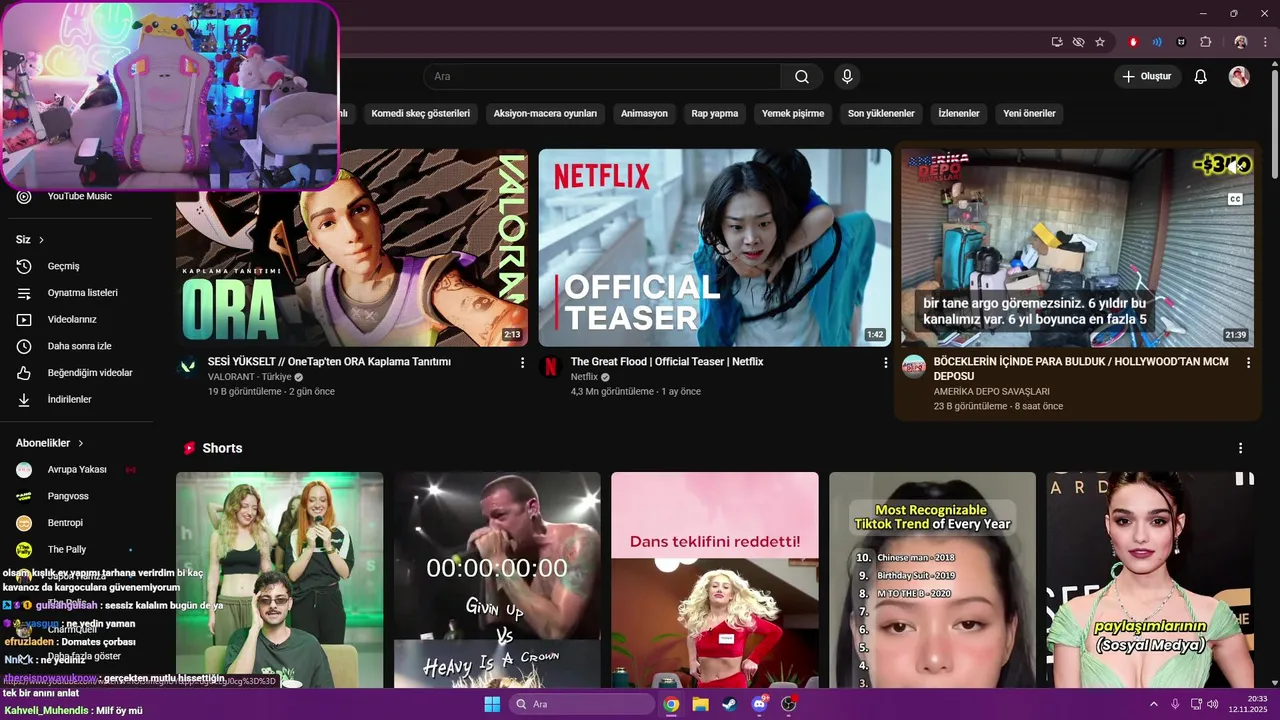Screen dimensions: 1280x720
Task: Play the VALORANT ORA thumbnail video
Action: (x=352, y=247)
